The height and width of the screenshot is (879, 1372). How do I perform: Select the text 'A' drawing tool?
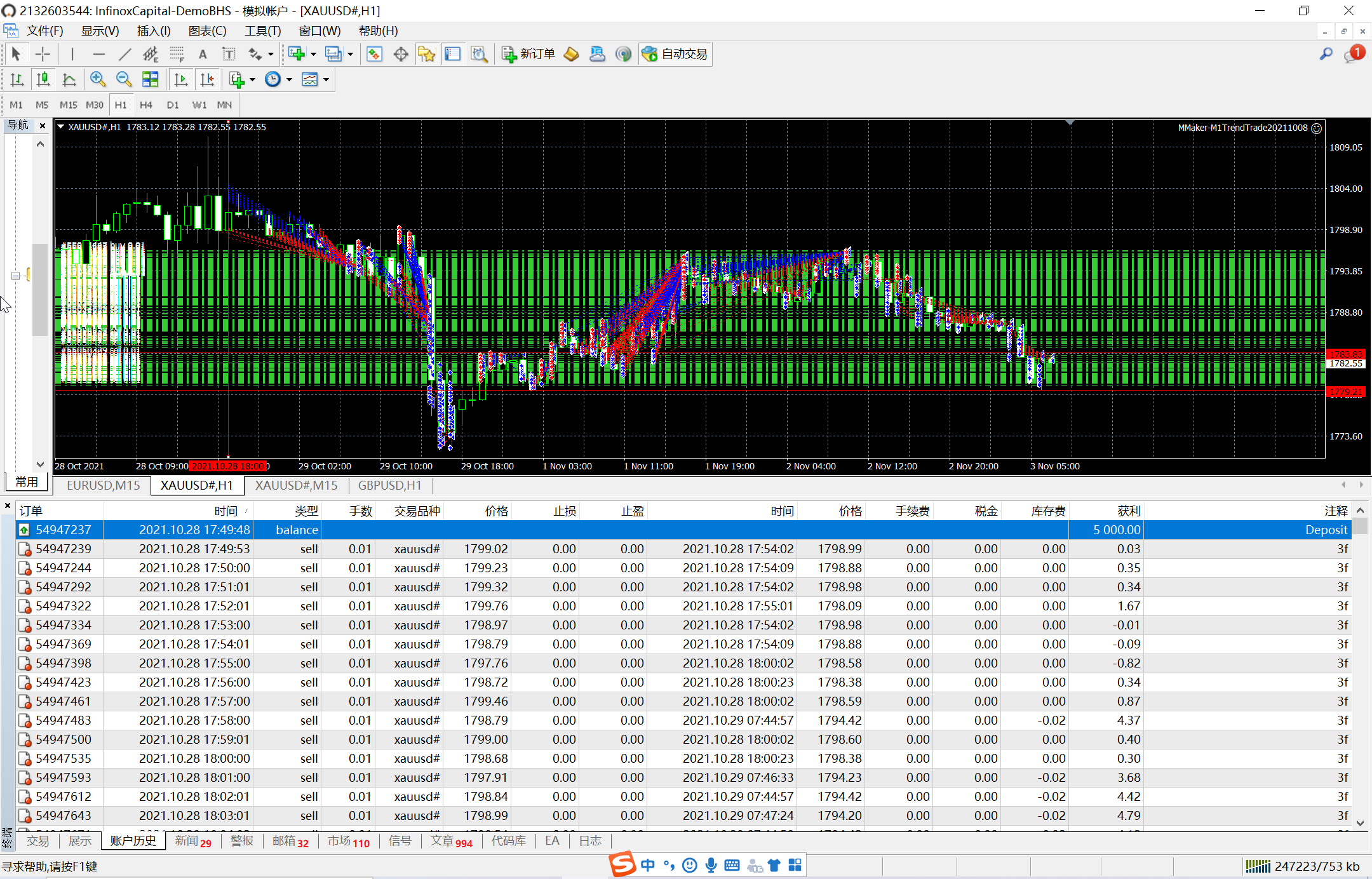[x=203, y=54]
